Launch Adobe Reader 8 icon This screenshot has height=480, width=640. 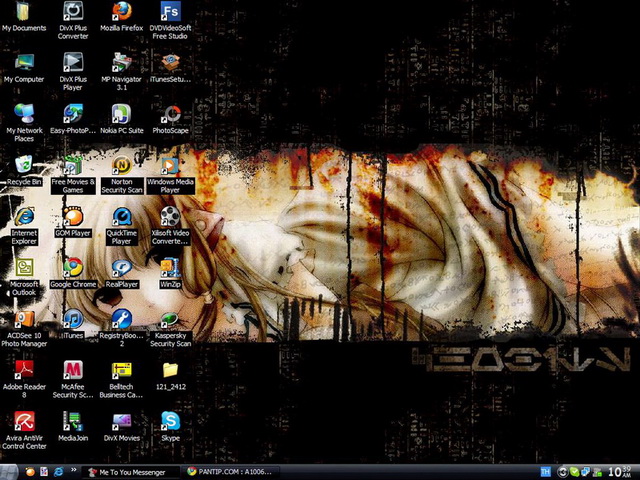(24, 370)
